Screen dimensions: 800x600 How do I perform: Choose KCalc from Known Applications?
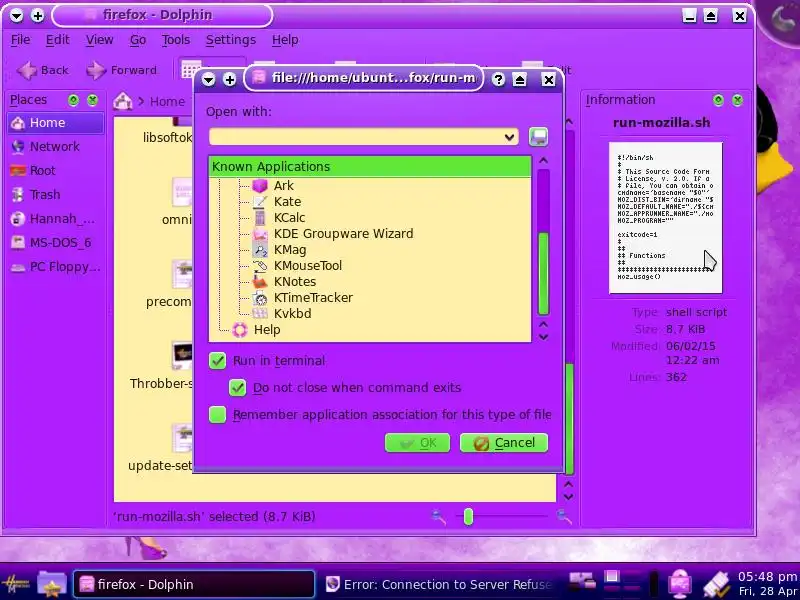289,217
